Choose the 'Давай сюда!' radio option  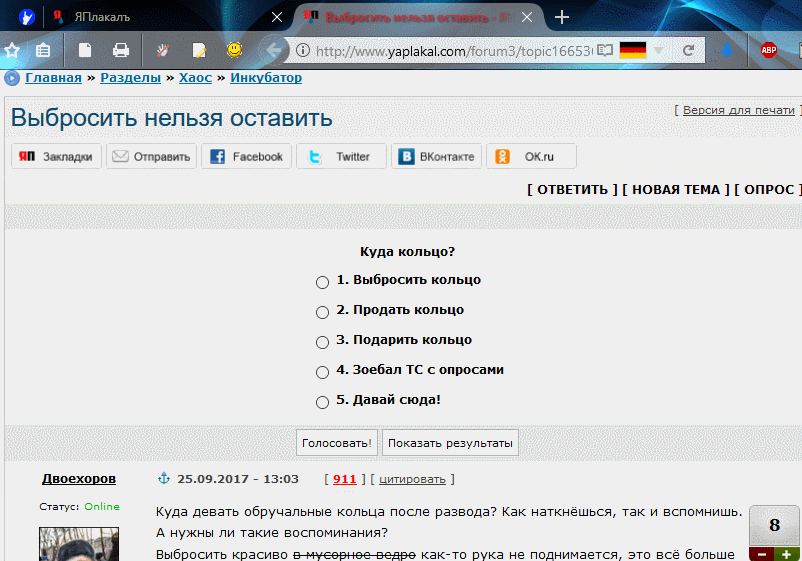(x=322, y=402)
